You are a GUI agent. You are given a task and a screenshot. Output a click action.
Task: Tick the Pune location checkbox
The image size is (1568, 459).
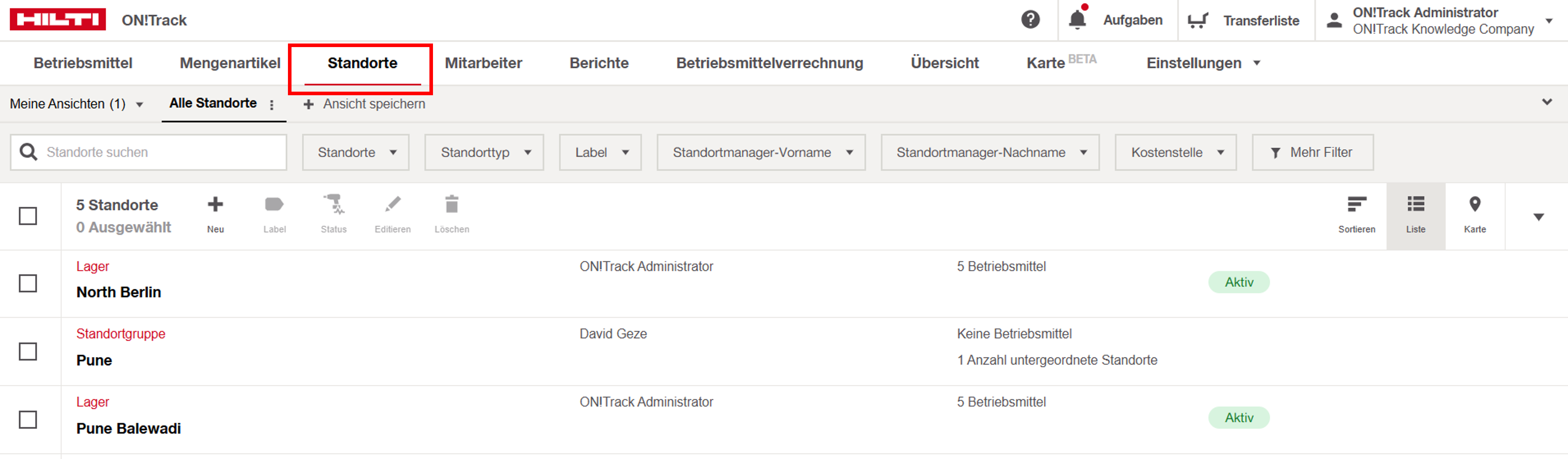coord(28,352)
